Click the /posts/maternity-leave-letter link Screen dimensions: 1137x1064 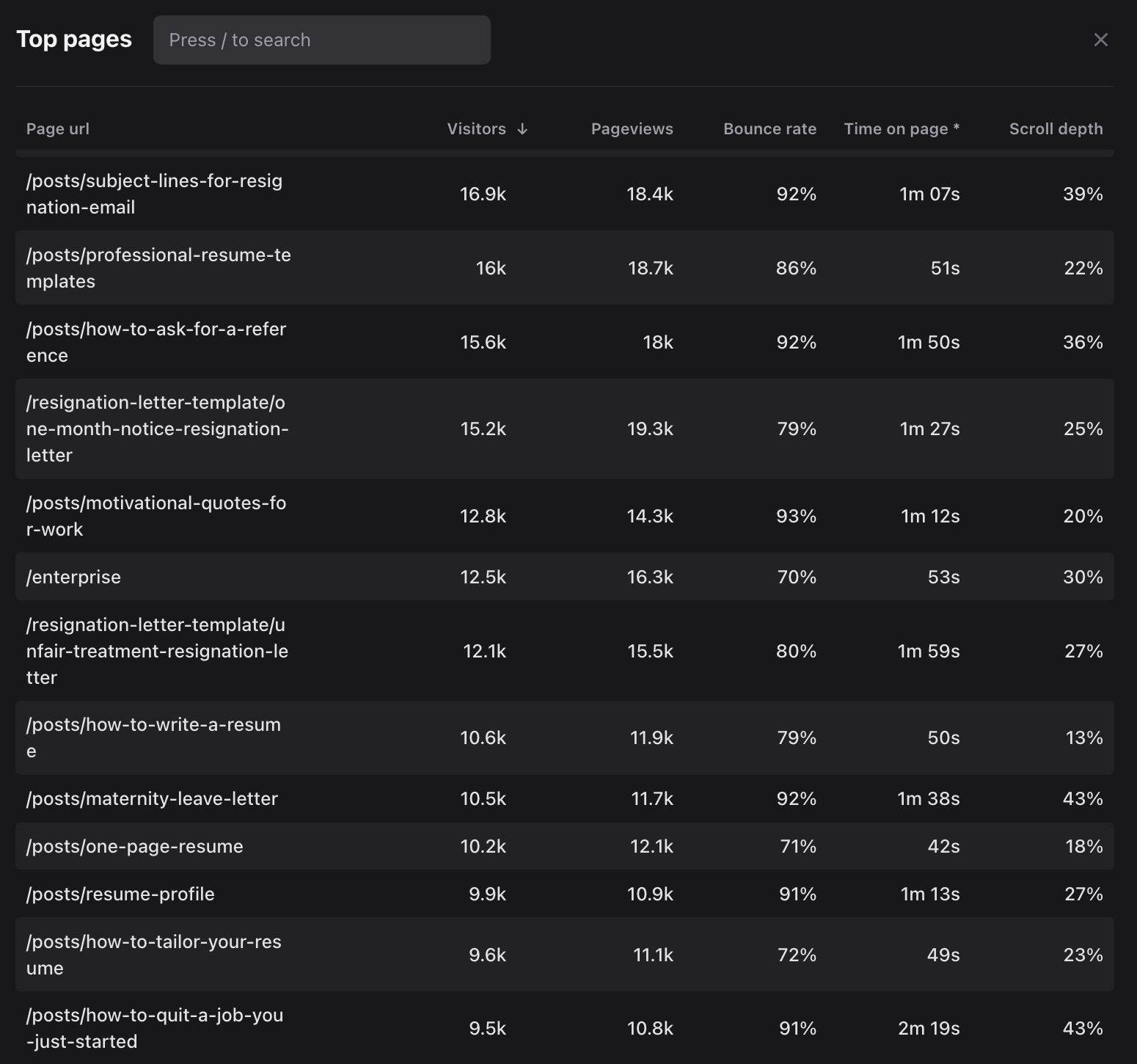coord(152,798)
